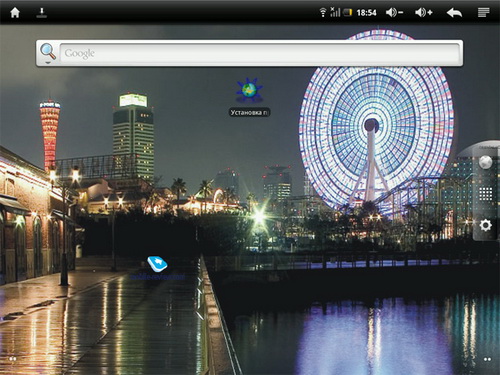
Task: Tap the 18:54 clock
Action: (x=366, y=13)
